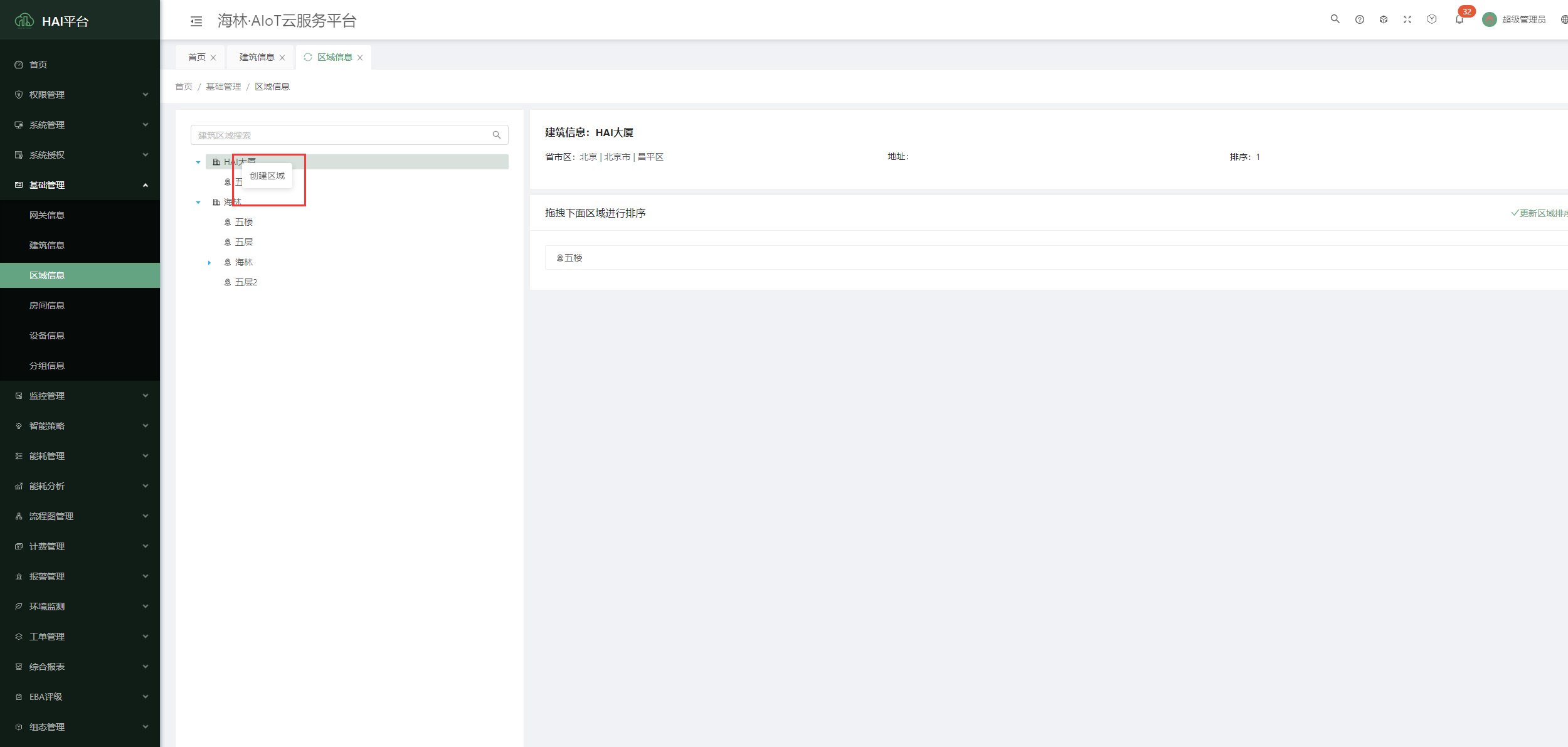Viewport: 1568px width, 747px height.
Task: Go to 基础管理 in the breadcrumb
Action: (x=223, y=87)
